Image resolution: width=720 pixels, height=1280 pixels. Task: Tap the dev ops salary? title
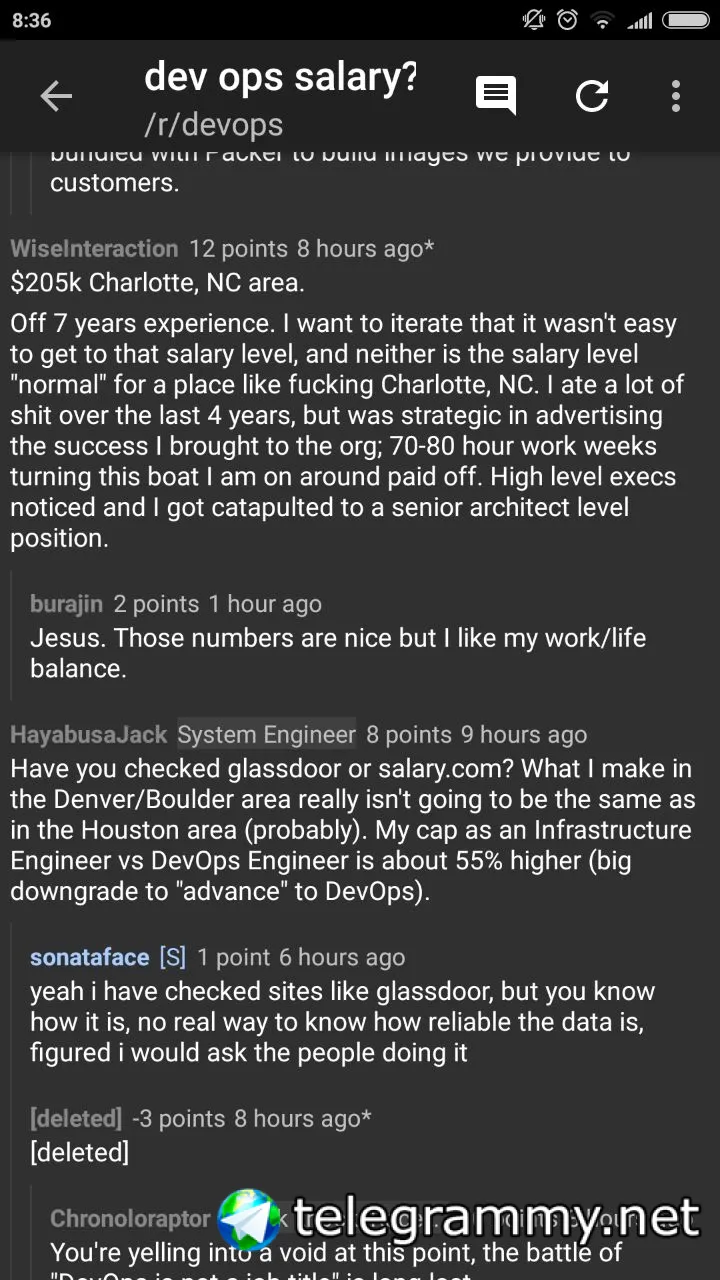coord(281,76)
